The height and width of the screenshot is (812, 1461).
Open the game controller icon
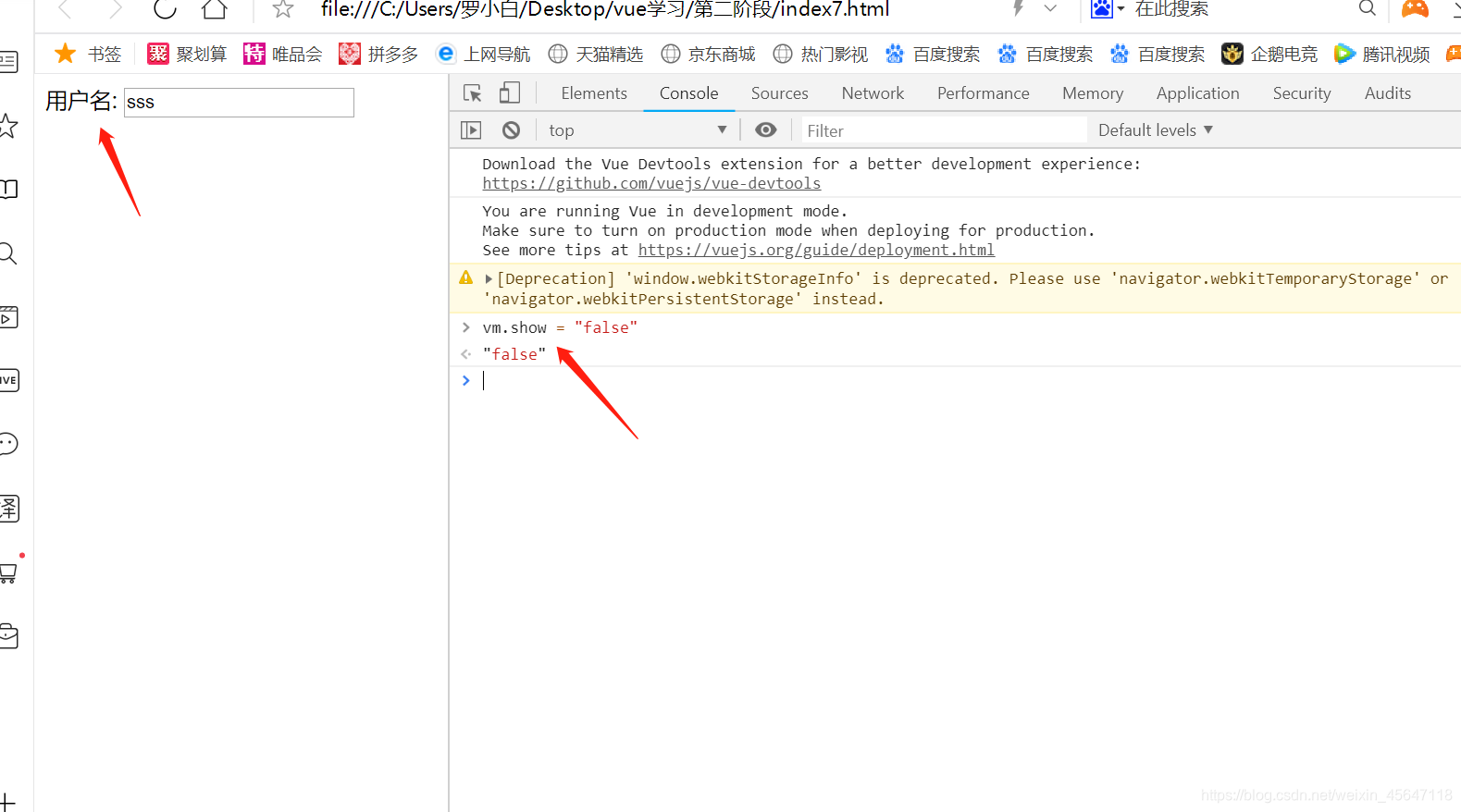click(x=1415, y=9)
